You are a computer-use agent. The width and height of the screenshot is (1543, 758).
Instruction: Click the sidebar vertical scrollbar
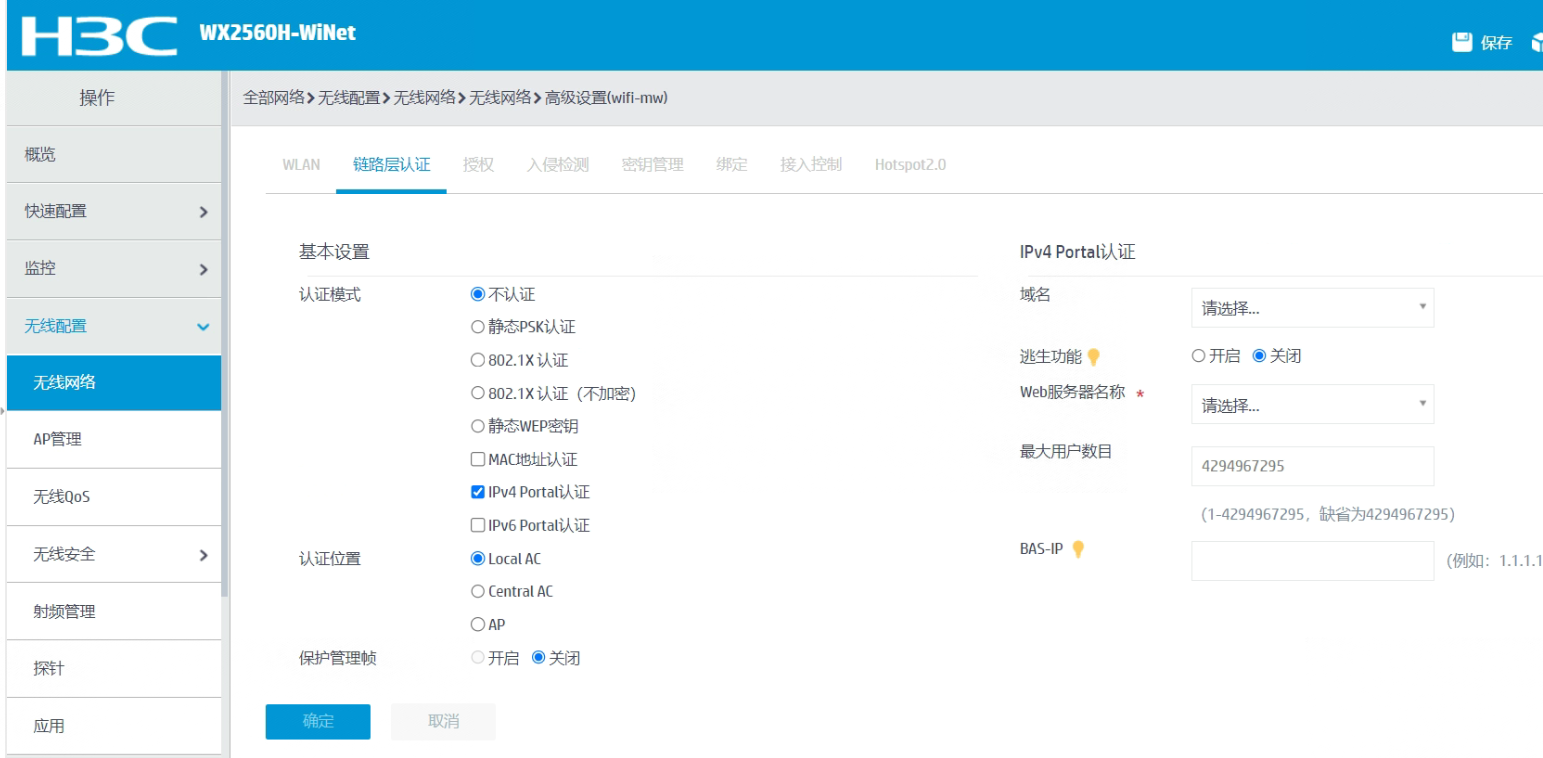(x=225, y=335)
